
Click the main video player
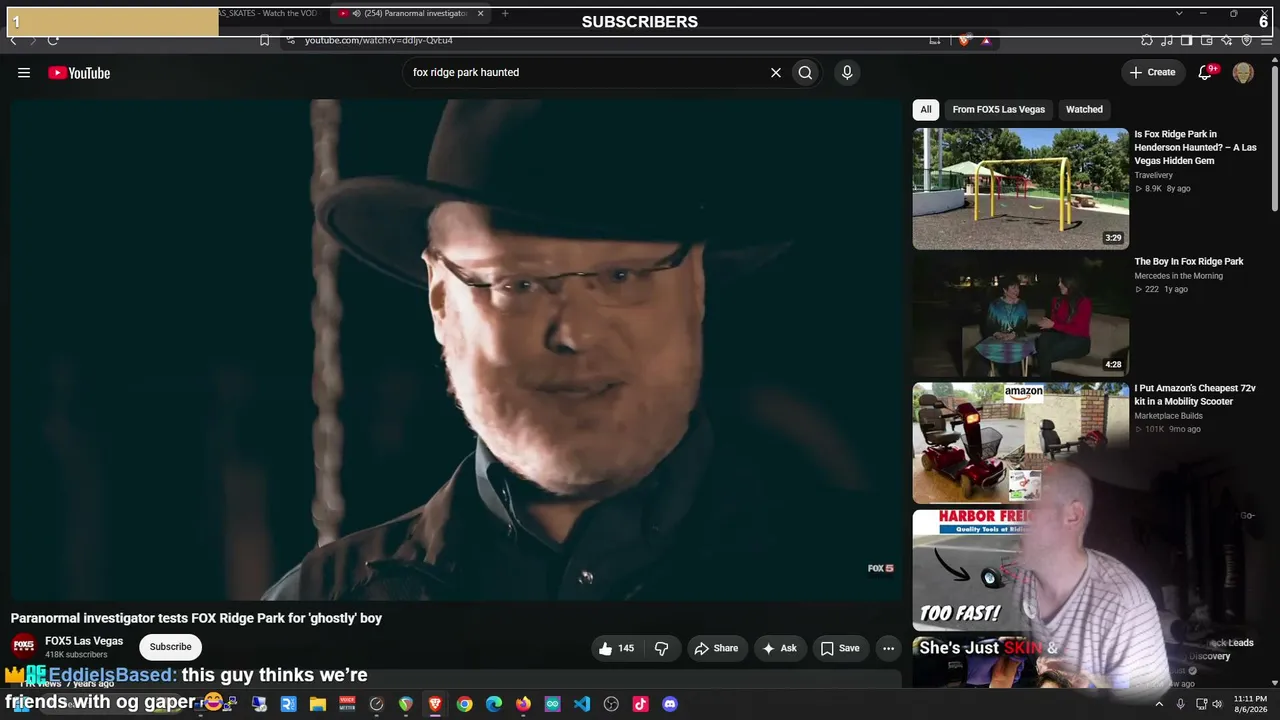(456, 350)
